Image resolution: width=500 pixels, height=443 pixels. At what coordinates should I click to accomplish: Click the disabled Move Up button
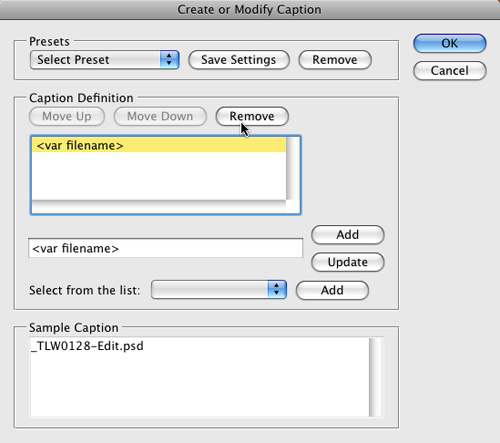pyautogui.click(x=67, y=116)
